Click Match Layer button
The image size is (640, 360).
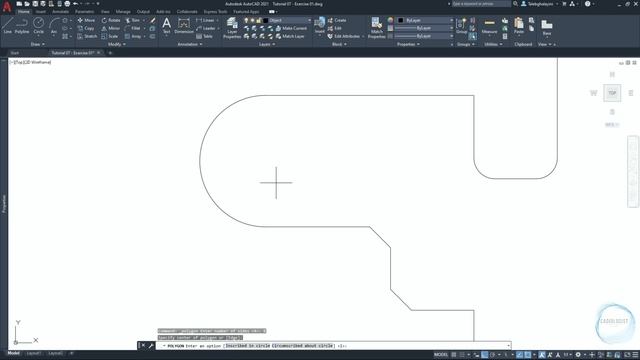(x=290, y=36)
